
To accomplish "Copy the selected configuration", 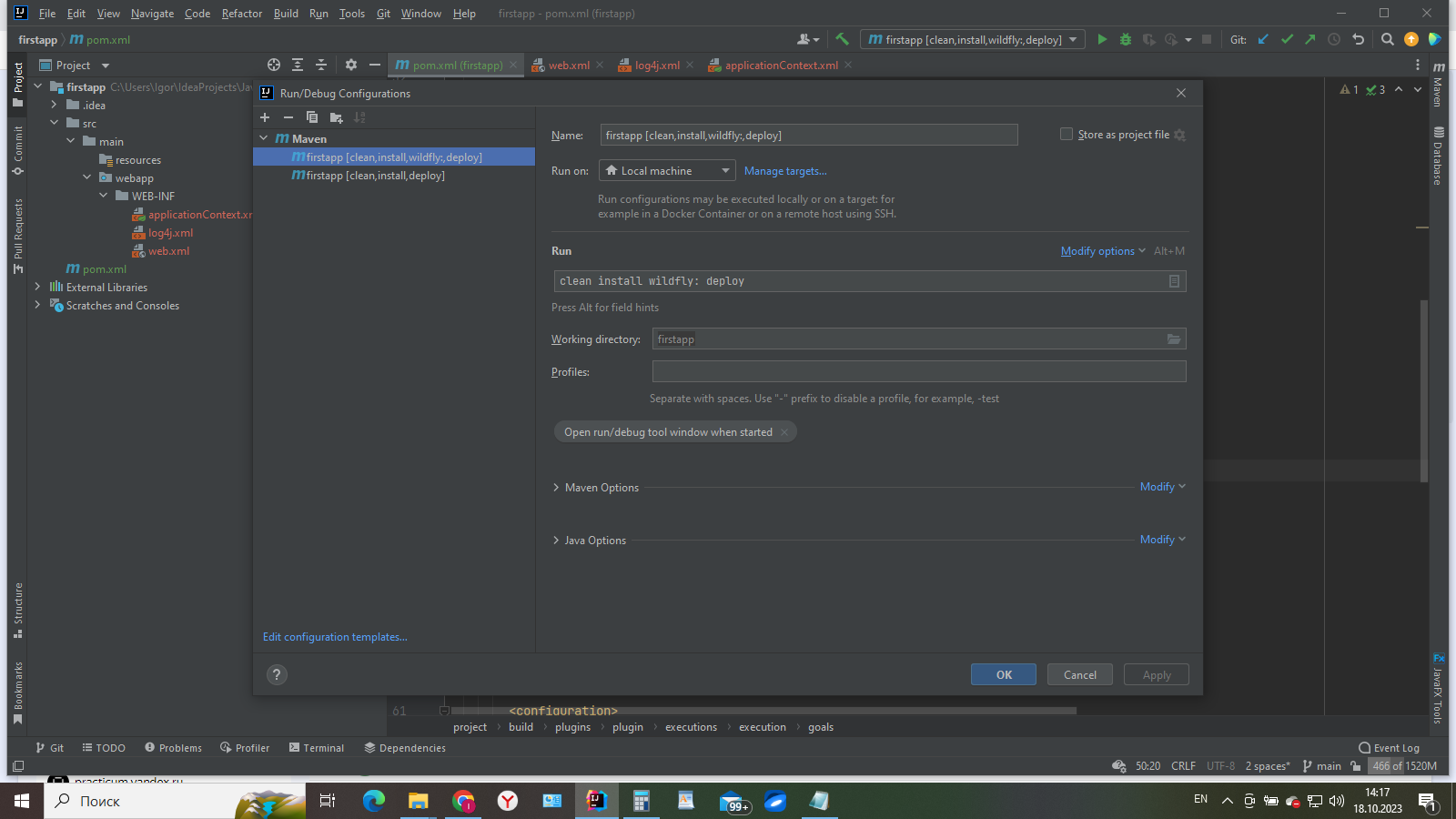I will [x=312, y=117].
